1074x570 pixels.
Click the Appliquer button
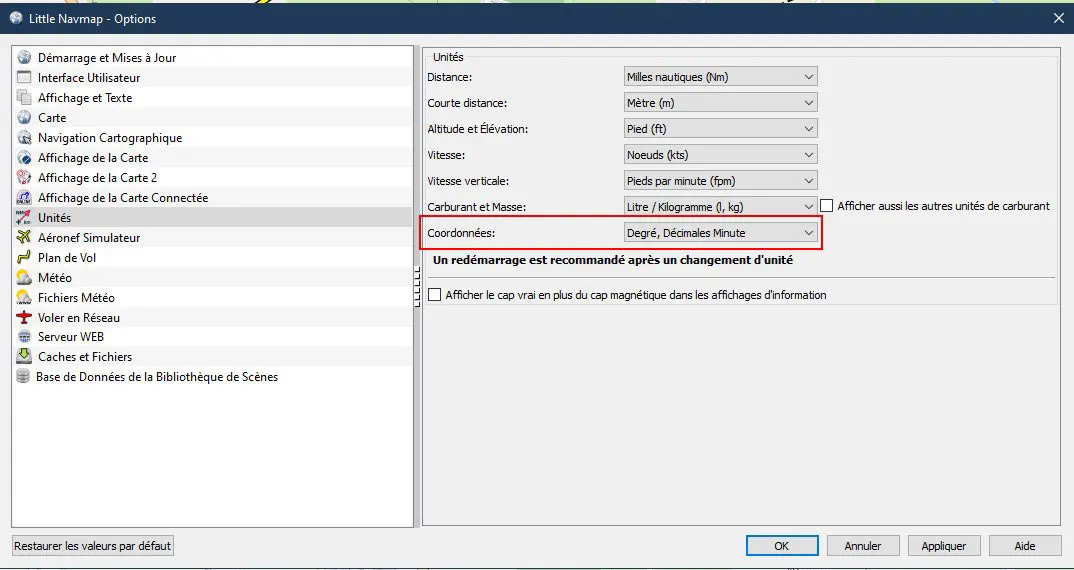tap(944, 546)
